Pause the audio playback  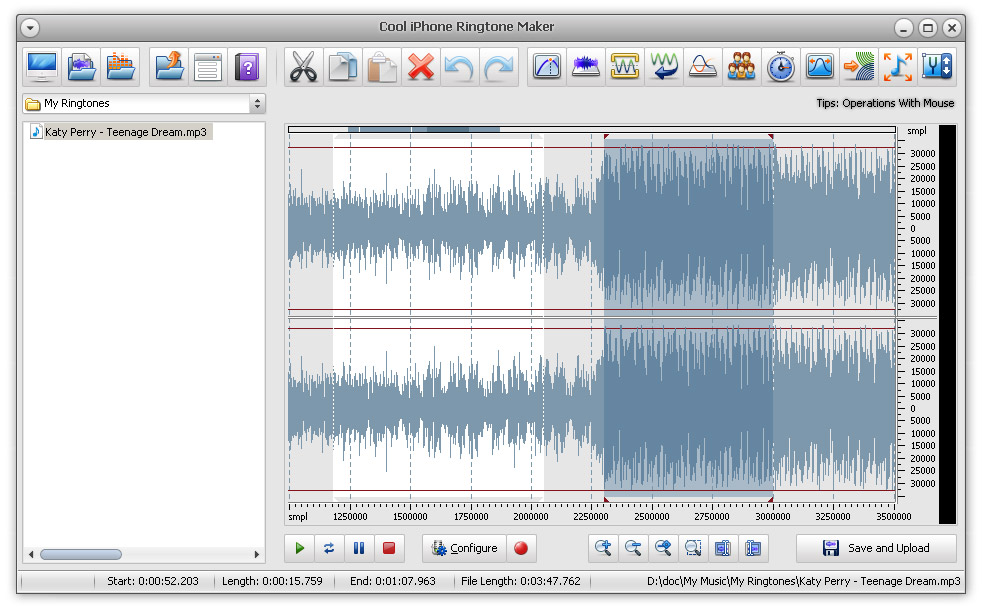pos(358,548)
